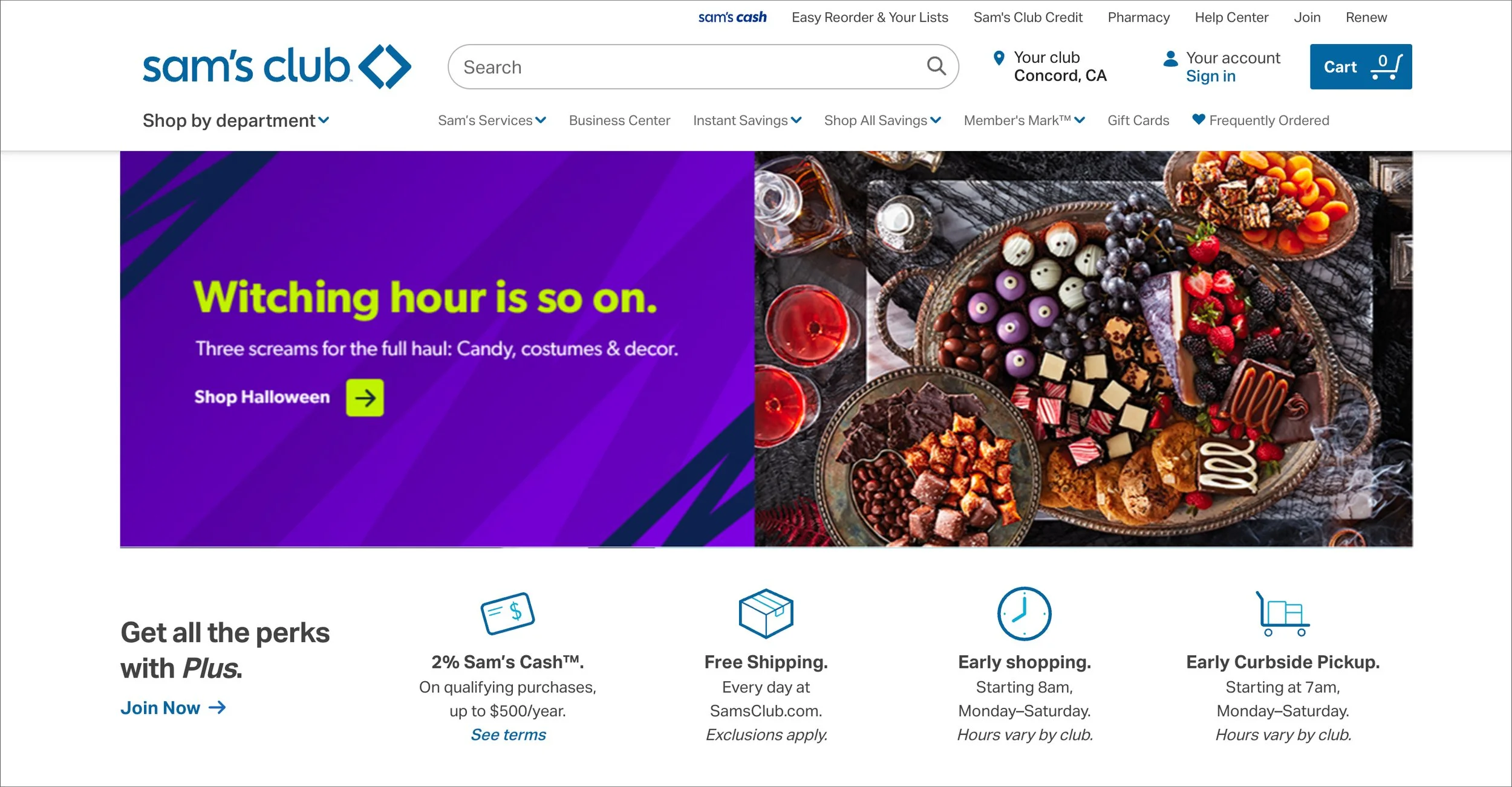Viewport: 1512px width, 787px height.
Task: Click the Frequently Ordered heart icon
Action: pos(1198,120)
